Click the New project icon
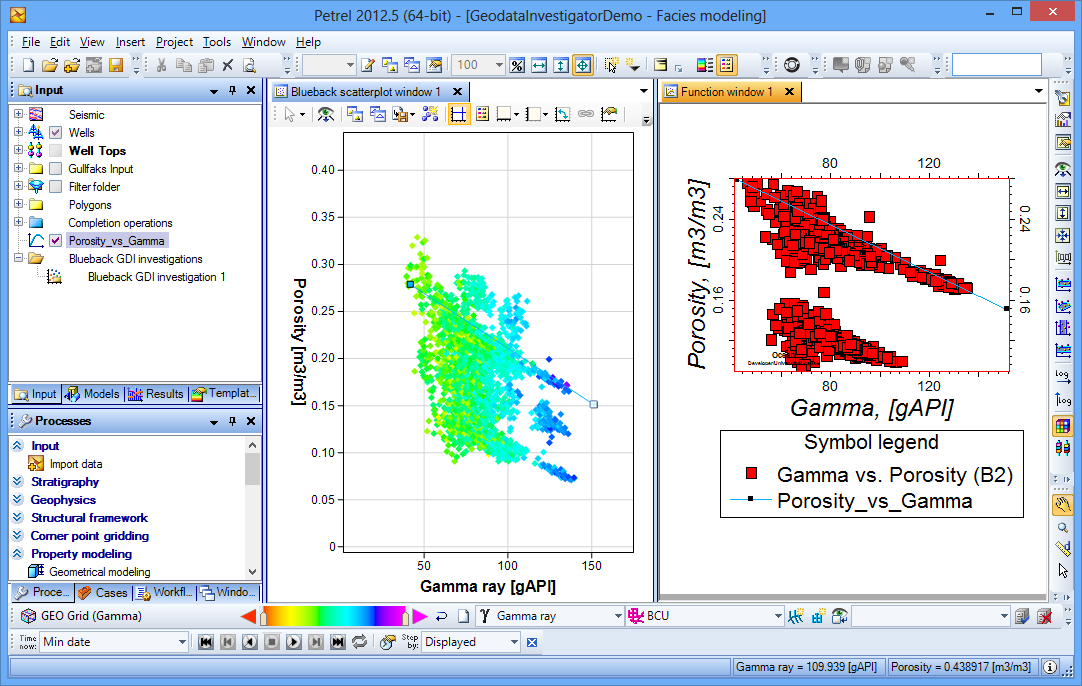1082x686 pixels. [28, 65]
